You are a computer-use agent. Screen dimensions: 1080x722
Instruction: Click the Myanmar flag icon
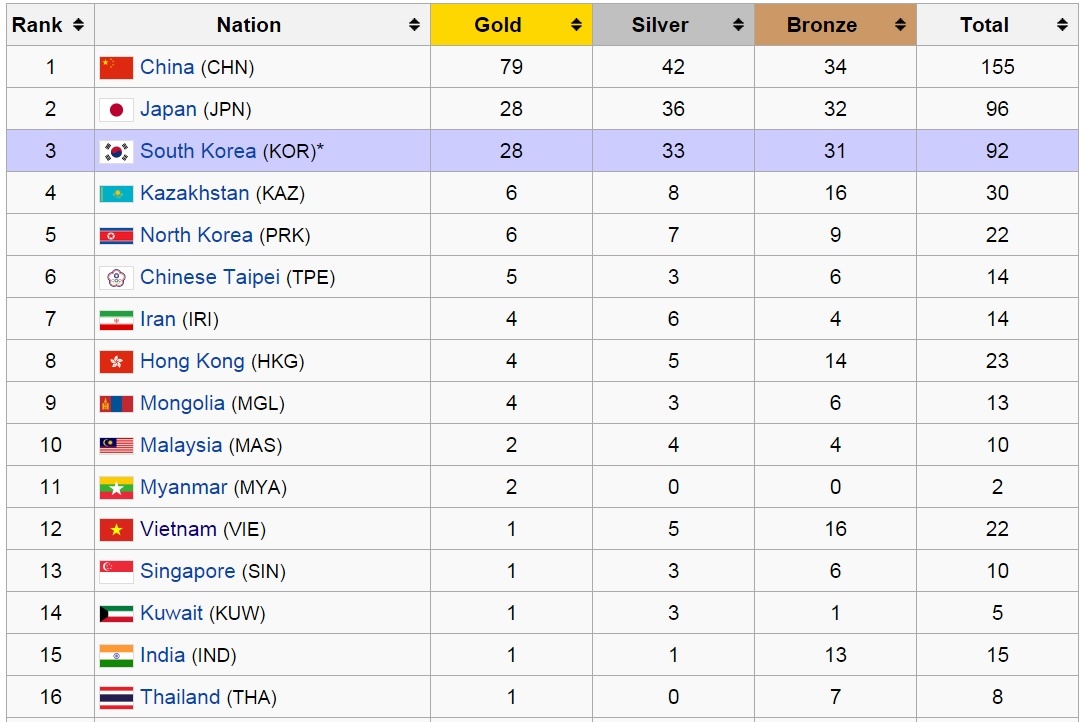click(116, 488)
